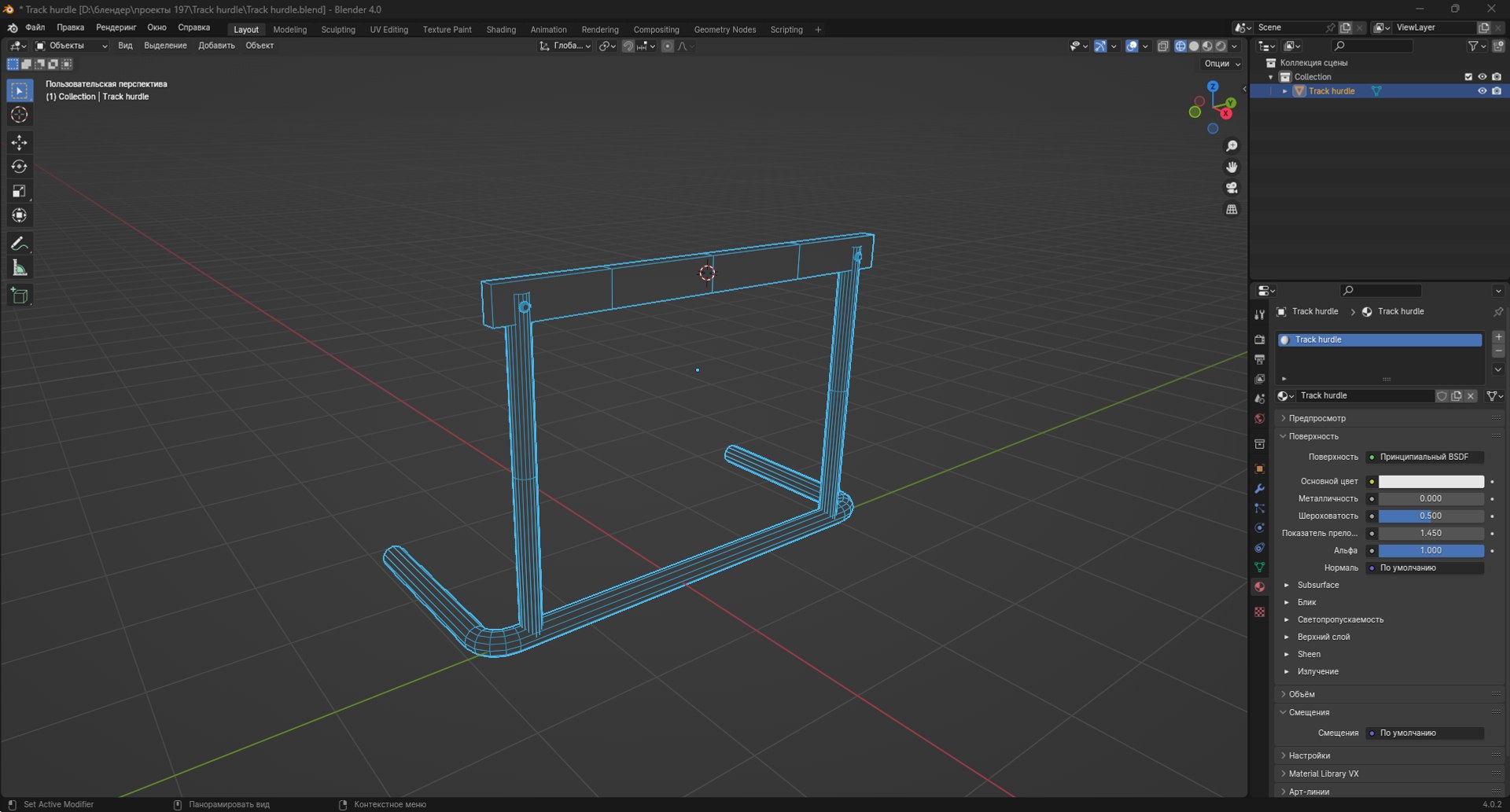Choose the Transform tool
This screenshot has width=1510, height=812.
[20, 215]
